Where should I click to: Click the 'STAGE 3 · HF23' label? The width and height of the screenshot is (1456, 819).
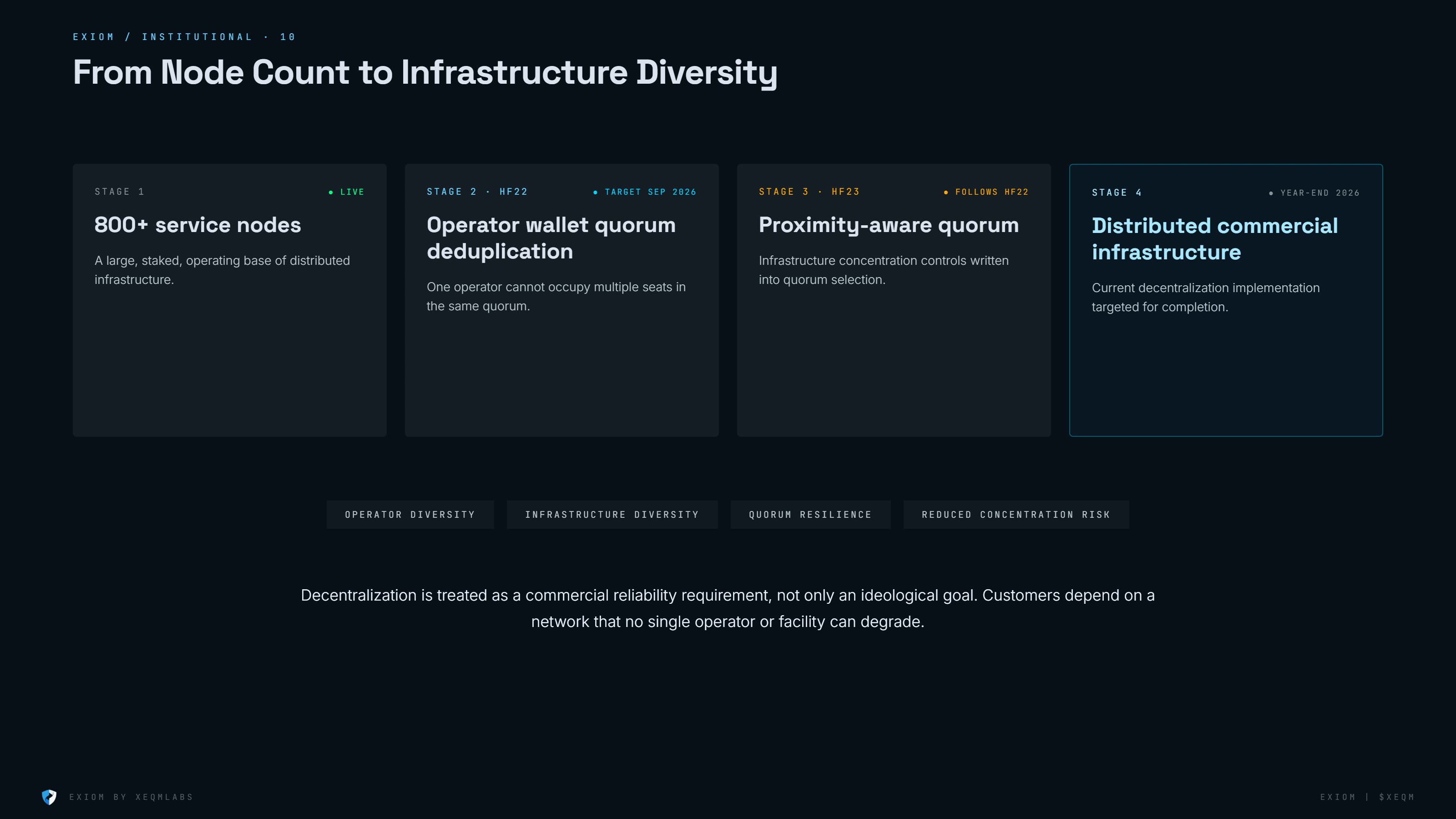(x=809, y=192)
